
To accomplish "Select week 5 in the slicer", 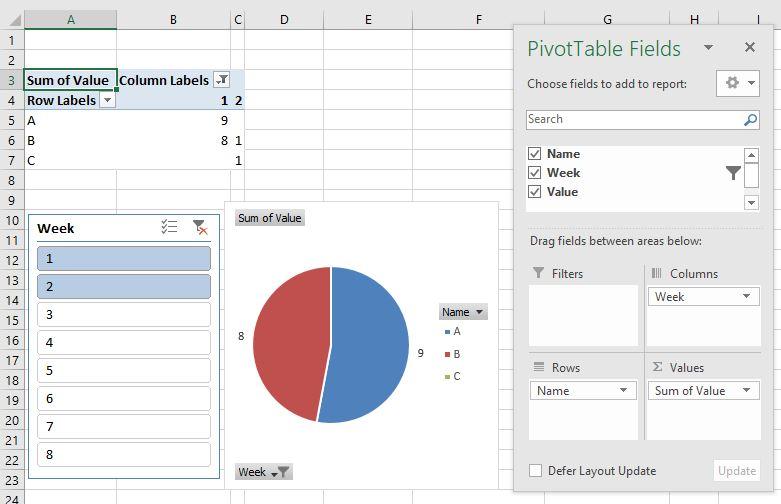I will tap(124, 370).
